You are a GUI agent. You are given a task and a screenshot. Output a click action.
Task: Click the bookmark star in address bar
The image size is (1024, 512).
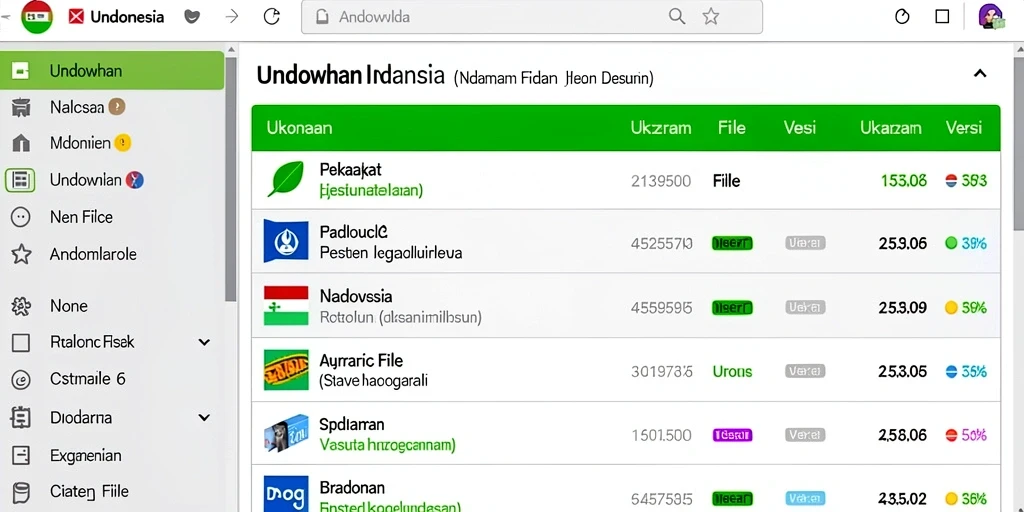tap(711, 17)
